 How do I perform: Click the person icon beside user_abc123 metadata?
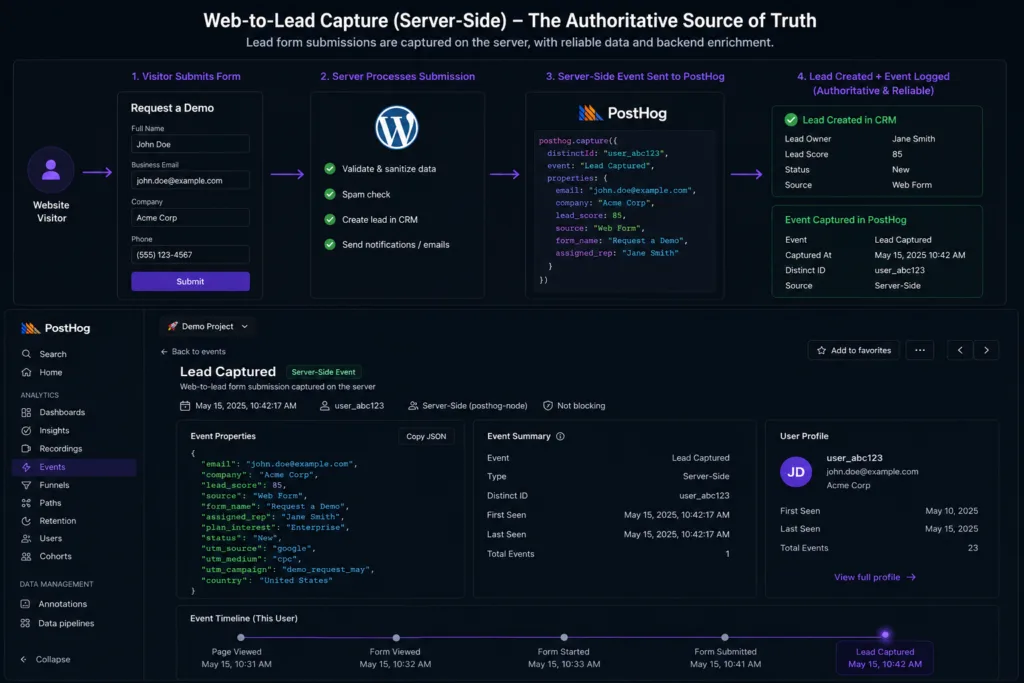tap(325, 405)
